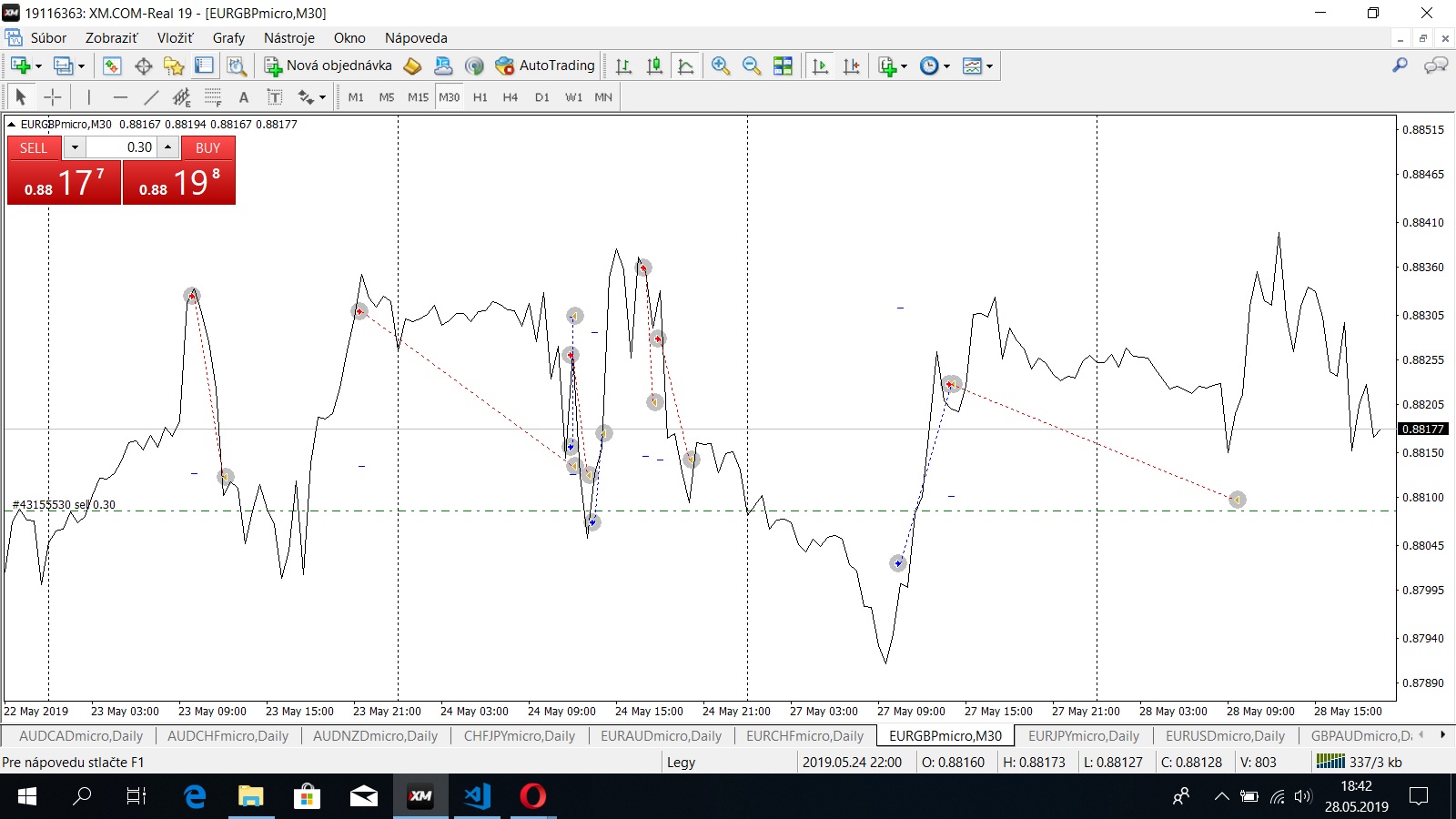This screenshot has height=819, width=1456.
Task: Expand the profiles dropdown arrow
Action: (x=81, y=66)
